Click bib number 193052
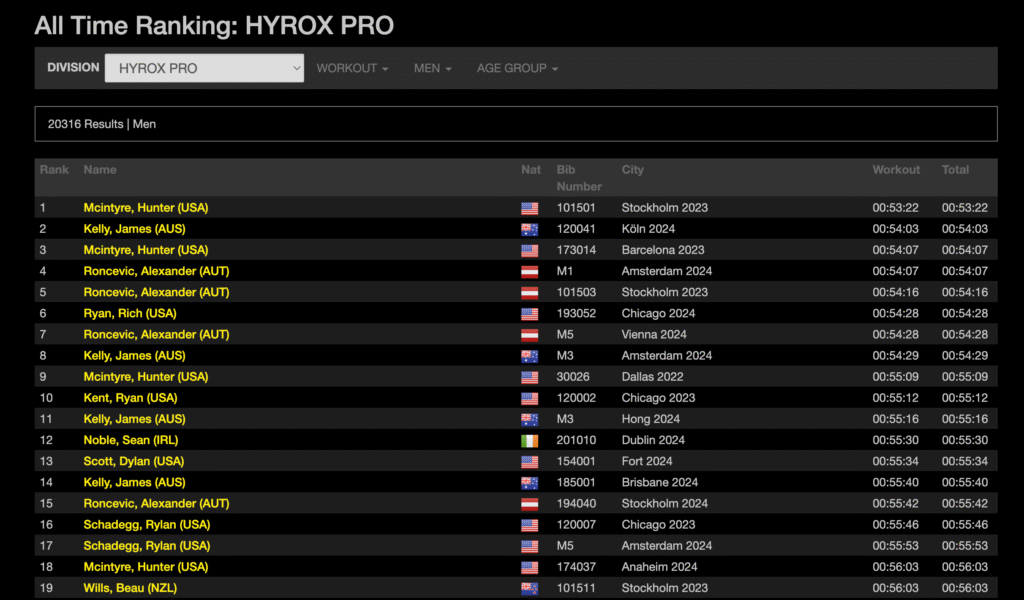Screen dimensions: 1024x600 [x=576, y=313]
